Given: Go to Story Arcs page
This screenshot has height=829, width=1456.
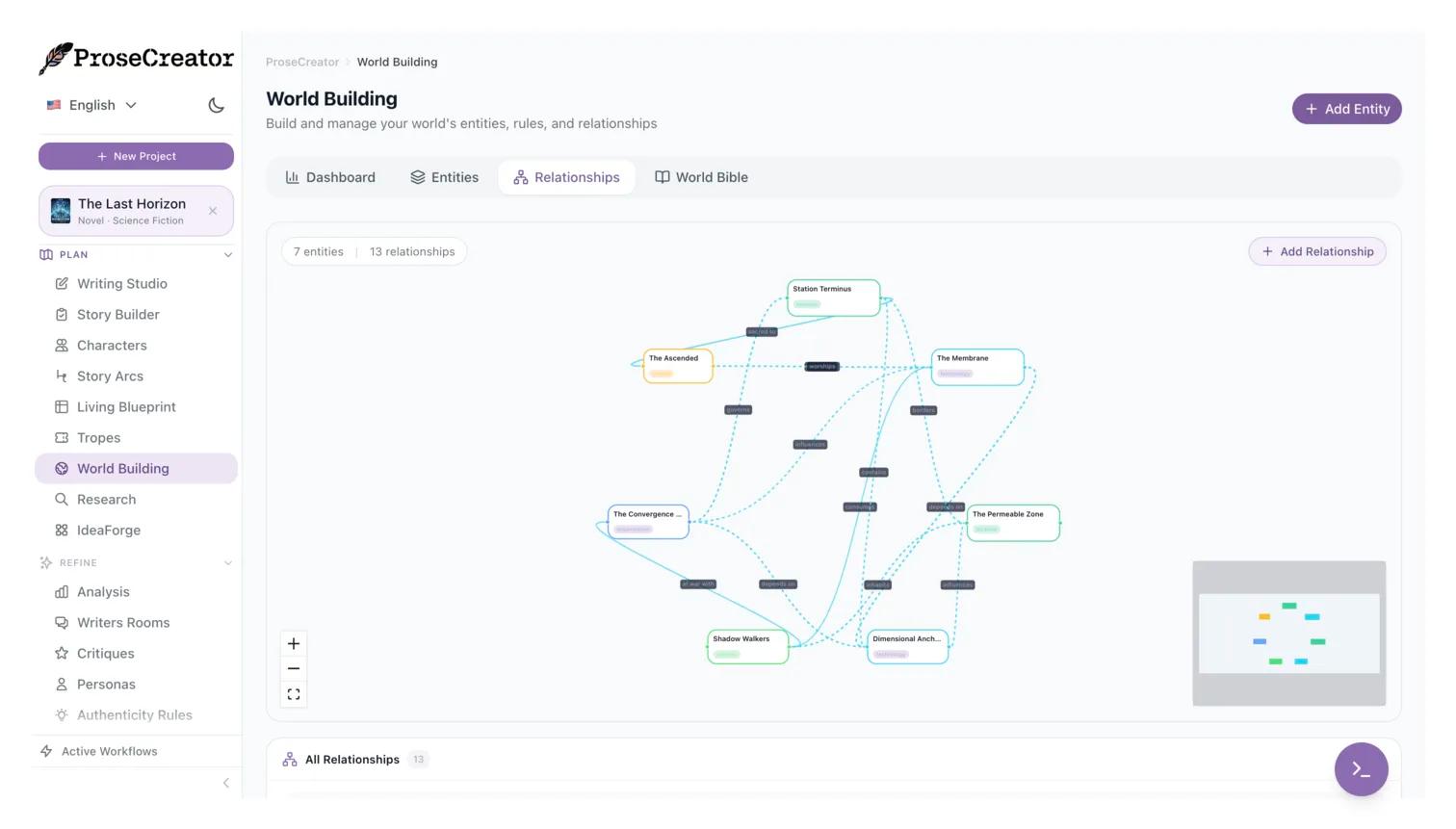Looking at the screenshot, I should point(110,376).
